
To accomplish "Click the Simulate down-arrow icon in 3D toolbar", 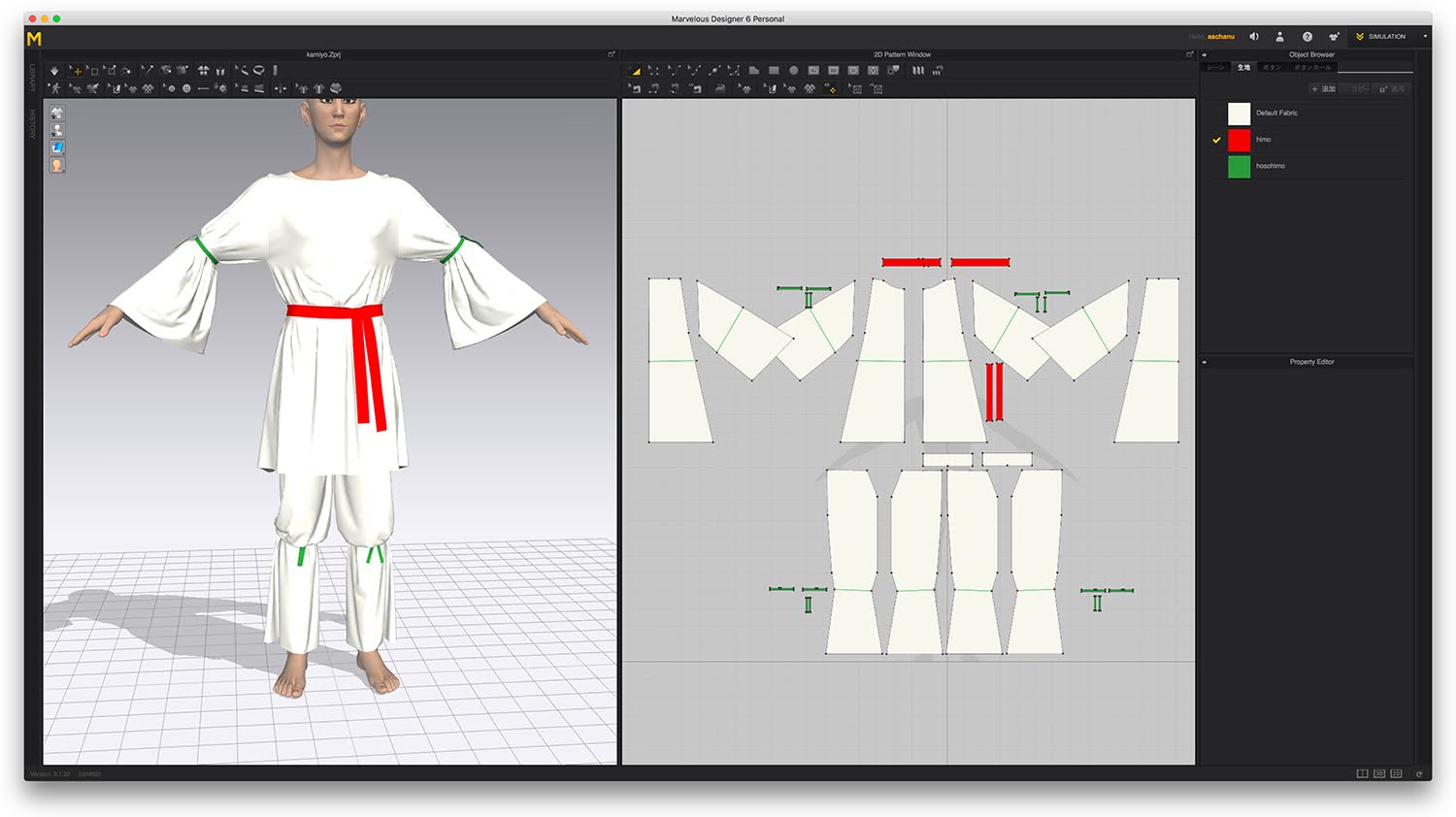I will (54, 71).
